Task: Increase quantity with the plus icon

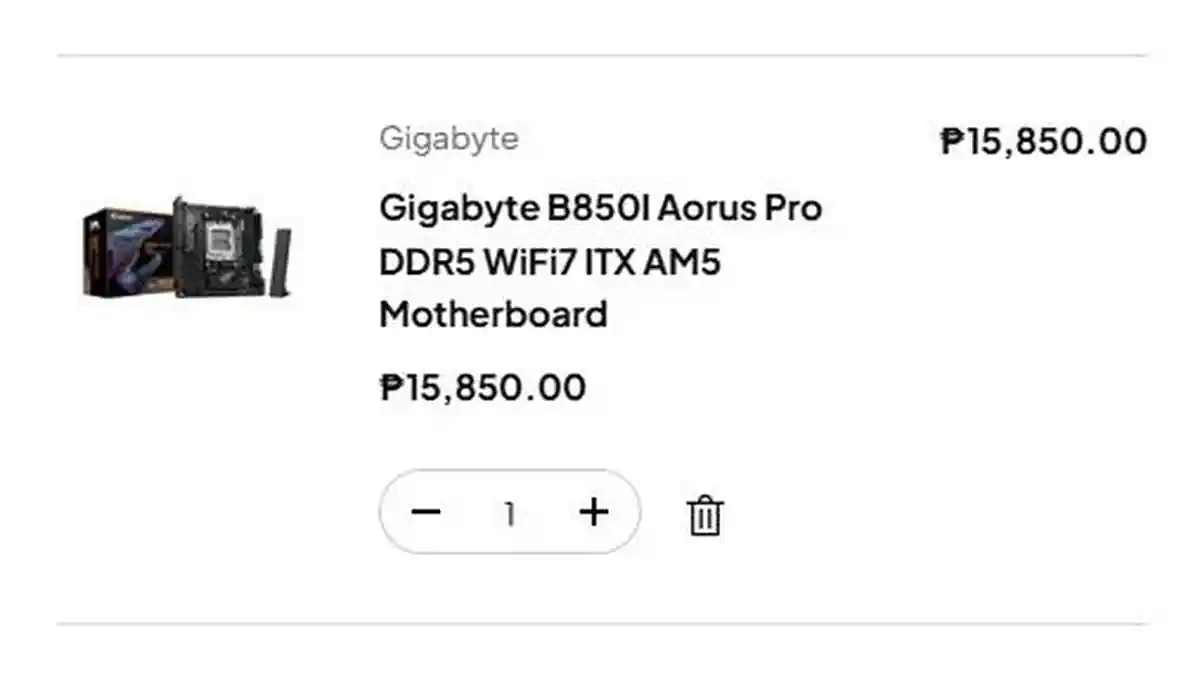Action: coord(594,513)
